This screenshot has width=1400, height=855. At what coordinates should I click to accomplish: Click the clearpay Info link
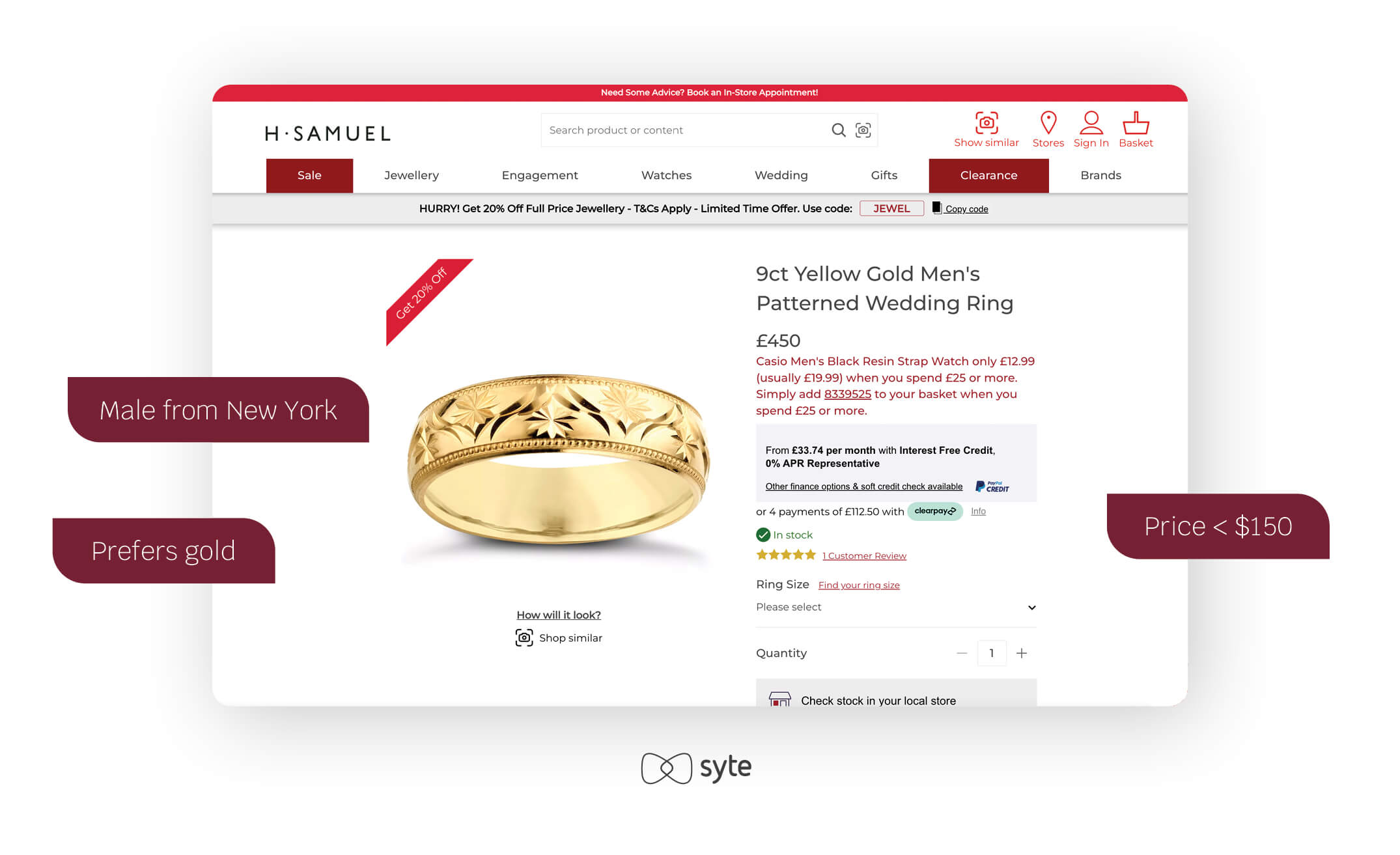click(x=977, y=511)
